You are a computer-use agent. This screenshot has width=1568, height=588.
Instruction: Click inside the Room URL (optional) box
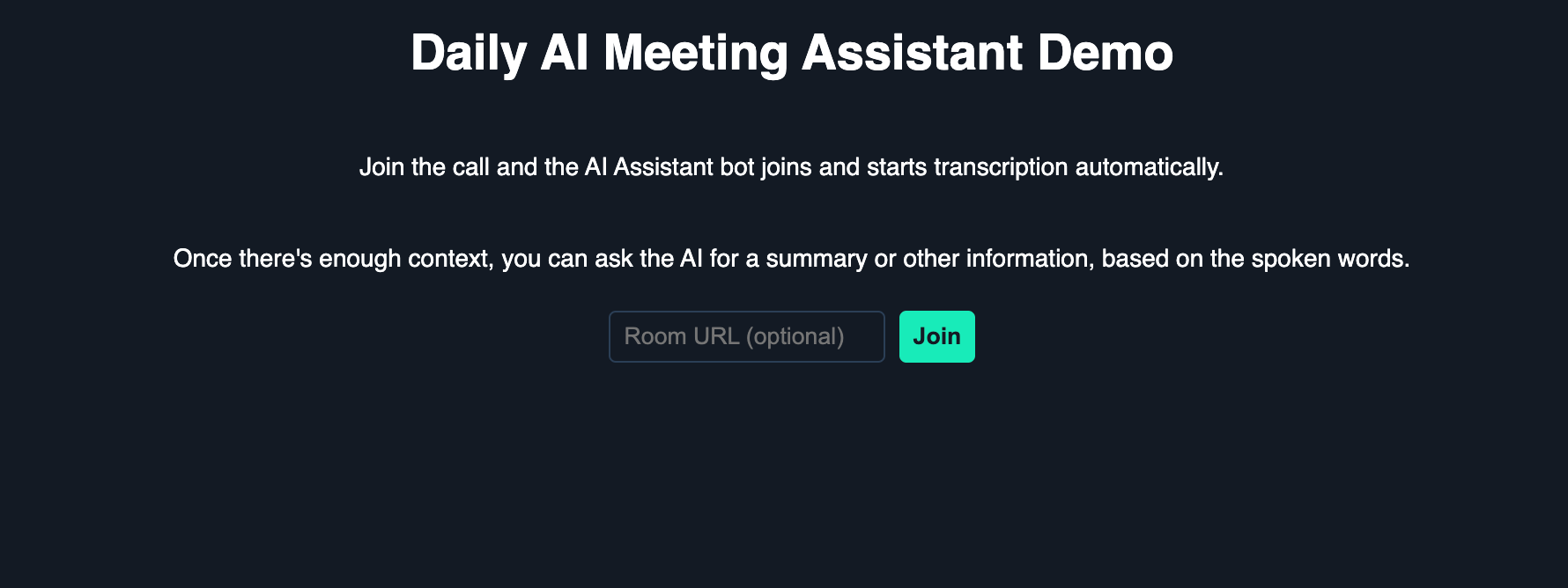pos(746,335)
